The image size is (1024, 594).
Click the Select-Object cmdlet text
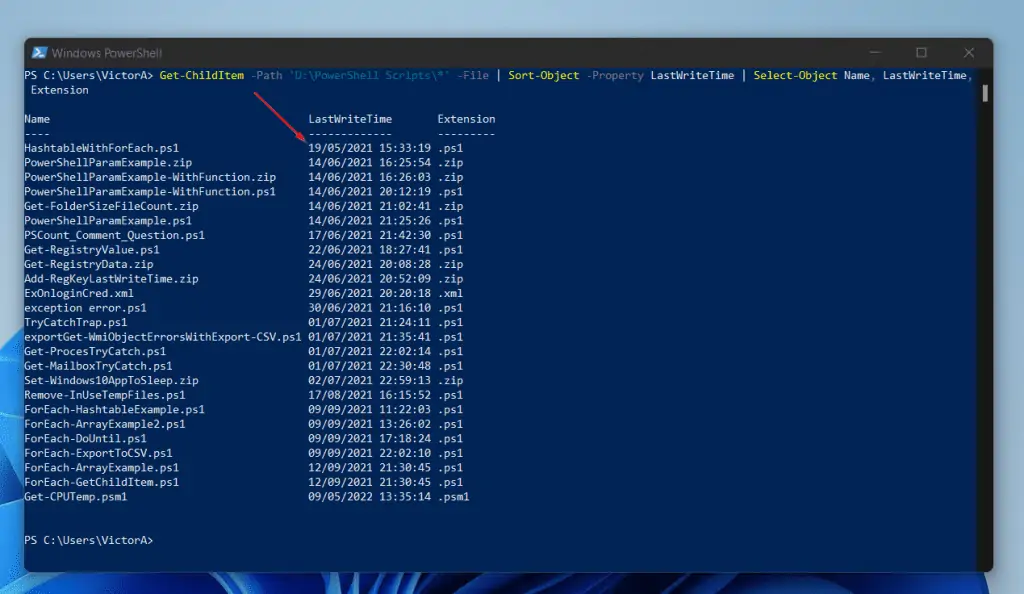pyautogui.click(x=795, y=75)
